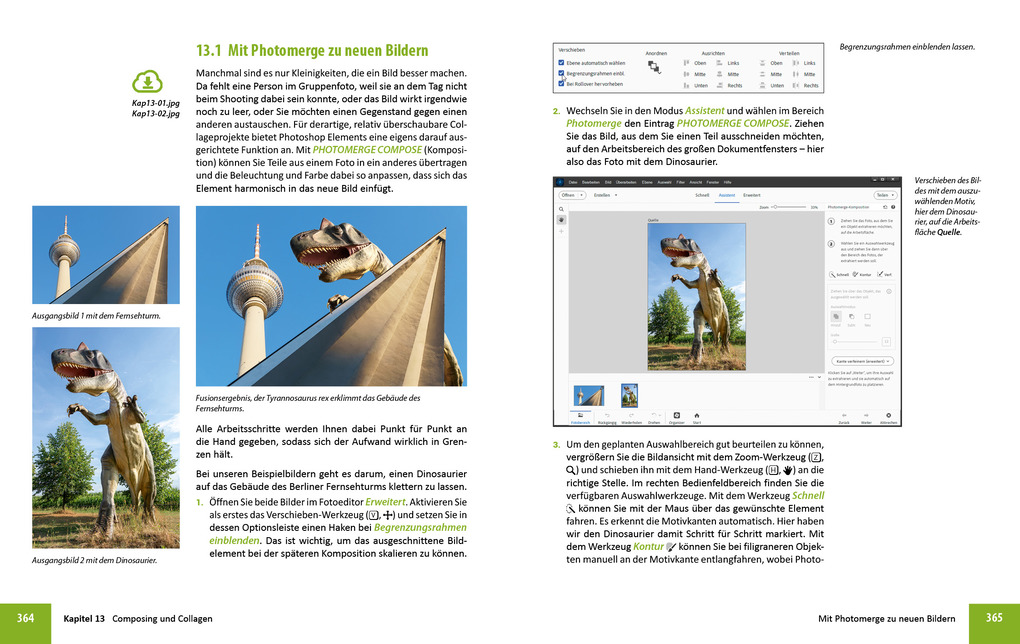Click the share icon beside panel help
This screenshot has width=1020, height=644.
tap(885, 207)
